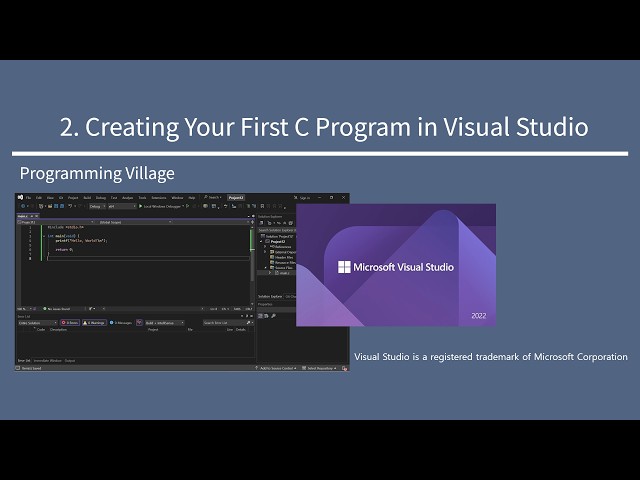The image size is (640, 480).
Task: Click the Description column header
Action: tap(58, 330)
